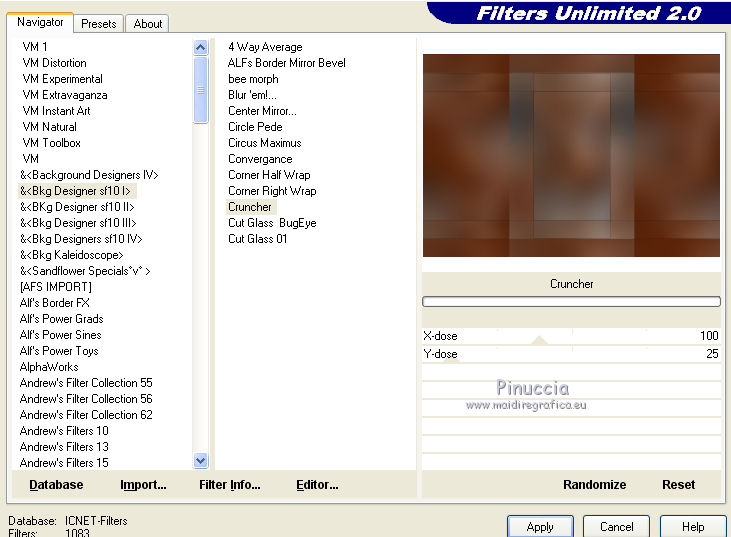Open the Database button

[x=56, y=485]
